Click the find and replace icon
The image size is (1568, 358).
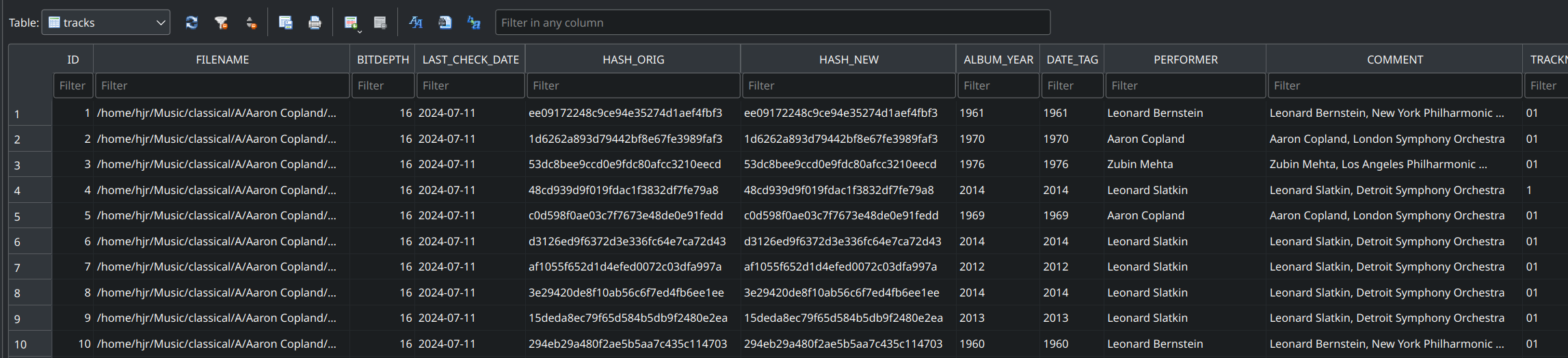point(473,23)
